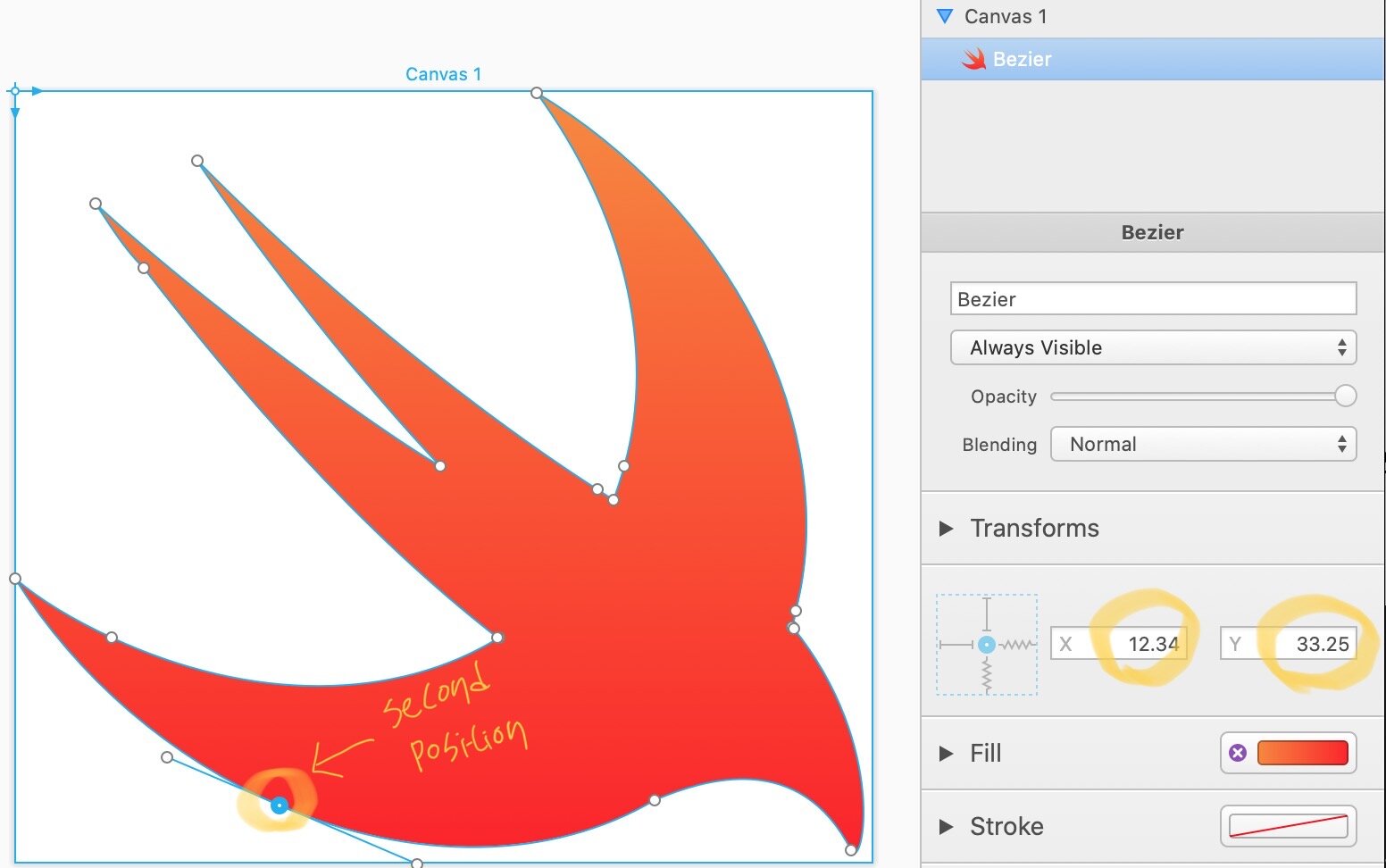The image size is (1386, 868).
Task: Click the purple gradient type icon in Fill
Action: point(1238,753)
